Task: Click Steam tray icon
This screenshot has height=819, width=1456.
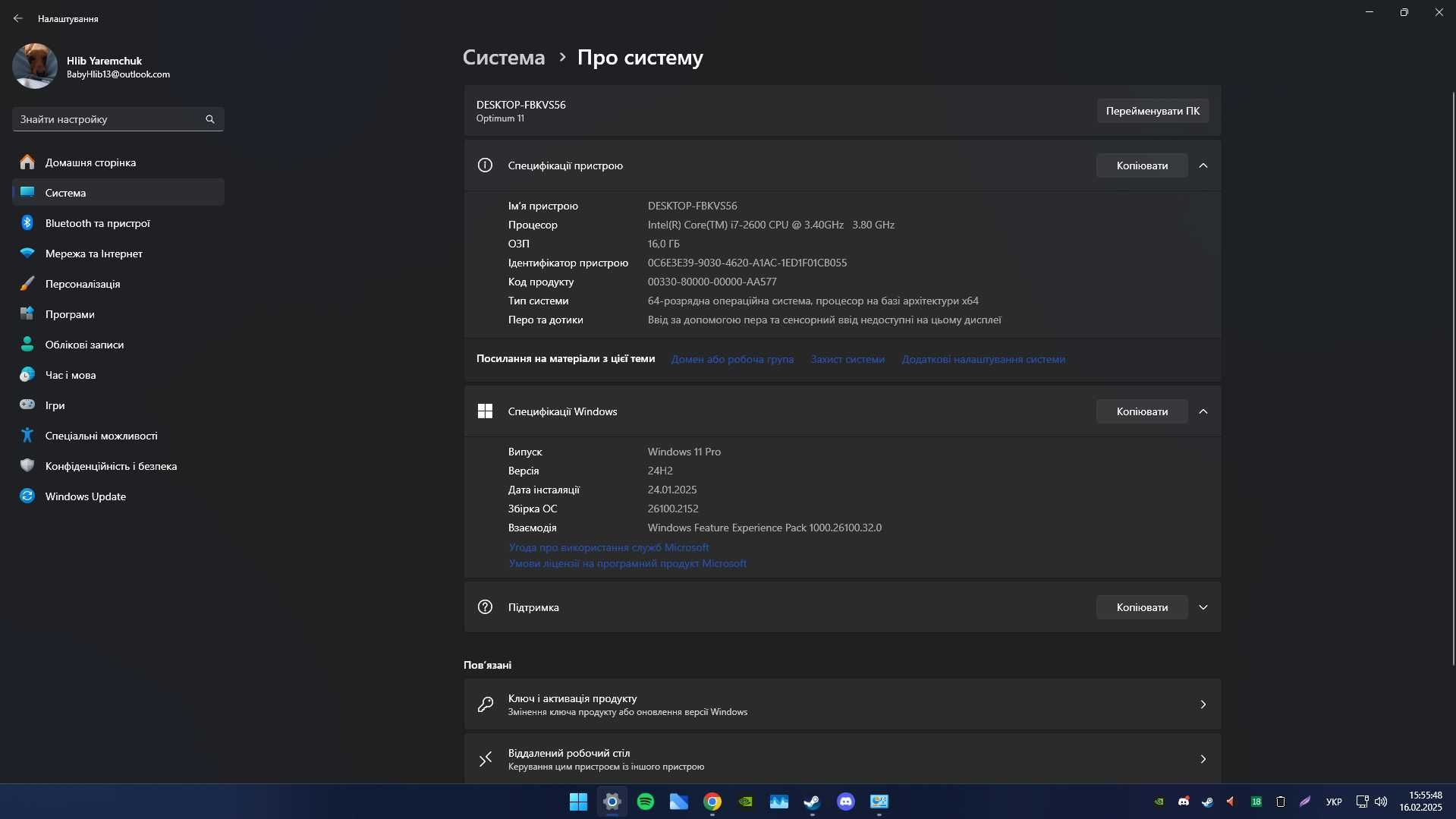Action: [x=1207, y=802]
